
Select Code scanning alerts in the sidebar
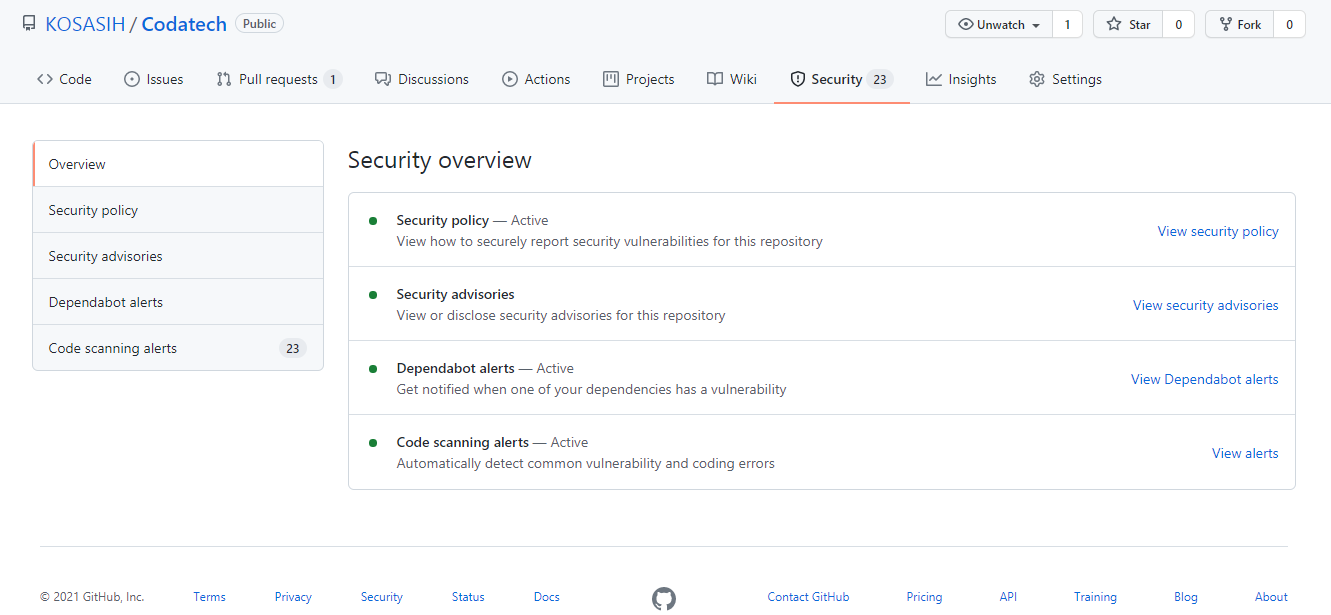tap(178, 348)
